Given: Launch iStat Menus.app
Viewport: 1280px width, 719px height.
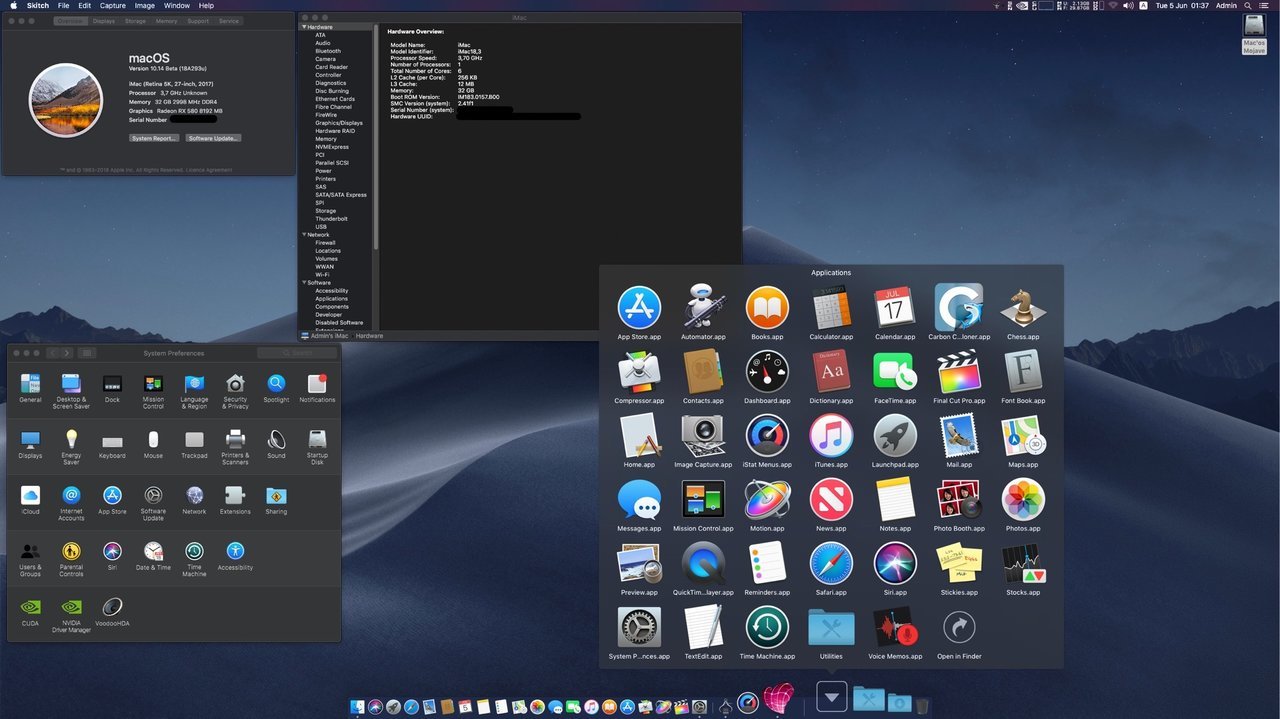Looking at the screenshot, I should 767,440.
